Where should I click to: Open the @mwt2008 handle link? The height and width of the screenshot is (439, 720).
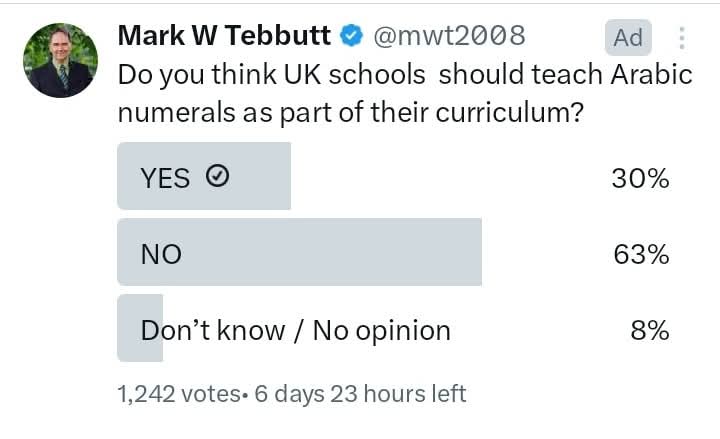click(x=449, y=36)
